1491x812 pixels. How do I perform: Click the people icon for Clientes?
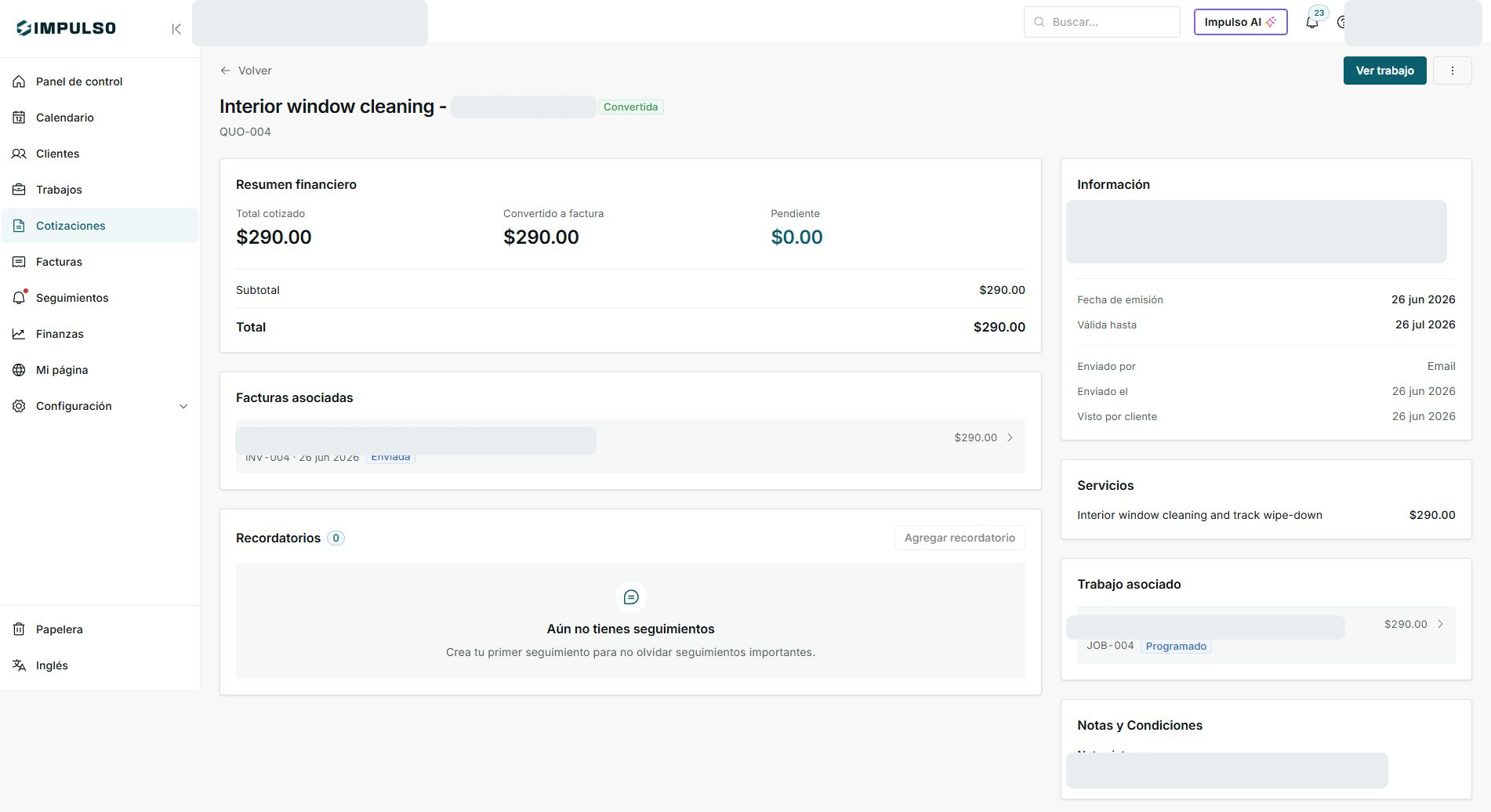tap(19, 154)
